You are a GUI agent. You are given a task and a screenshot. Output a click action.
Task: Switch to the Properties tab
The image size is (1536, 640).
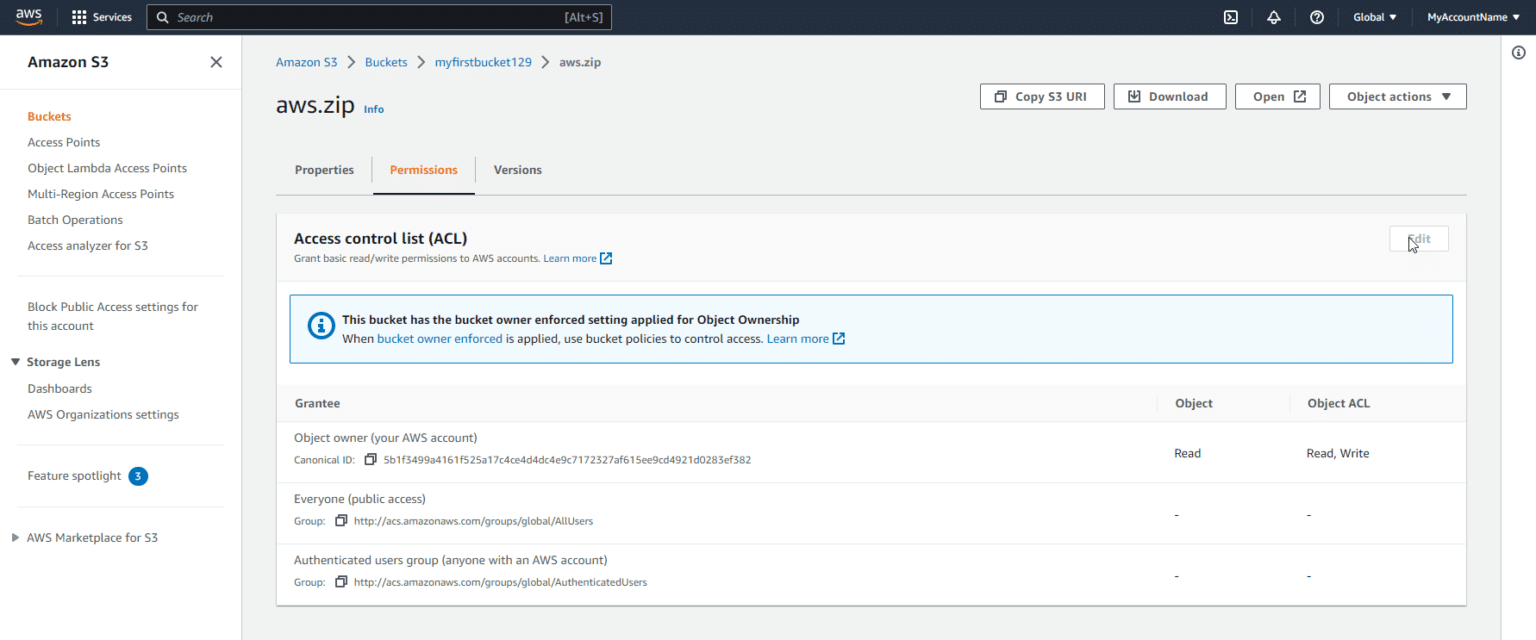[x=324, y=170]
